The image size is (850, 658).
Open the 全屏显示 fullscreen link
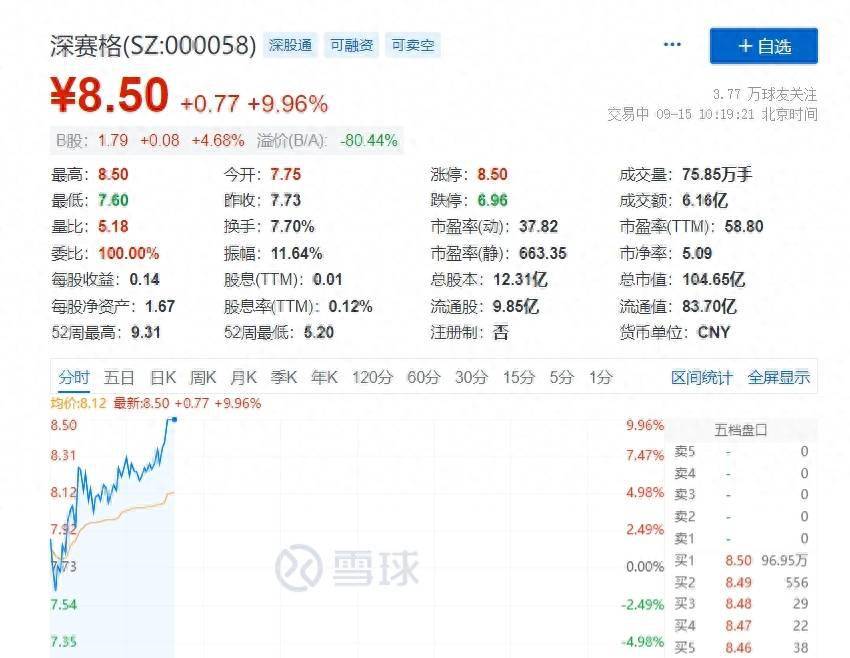[778, 377]
